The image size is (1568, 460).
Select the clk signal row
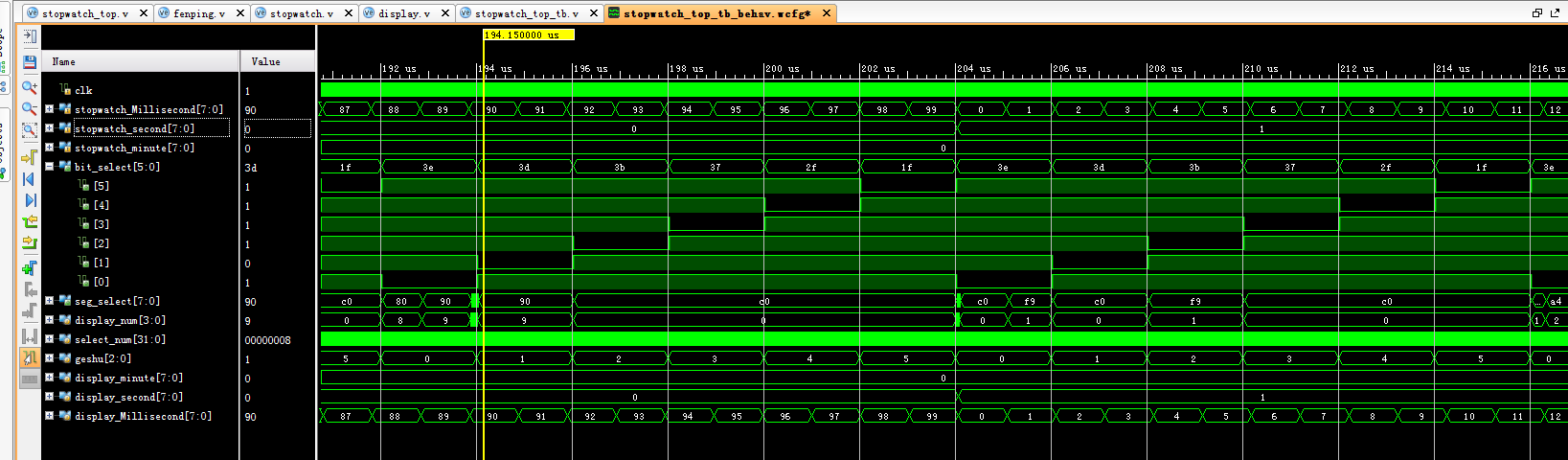83,90
